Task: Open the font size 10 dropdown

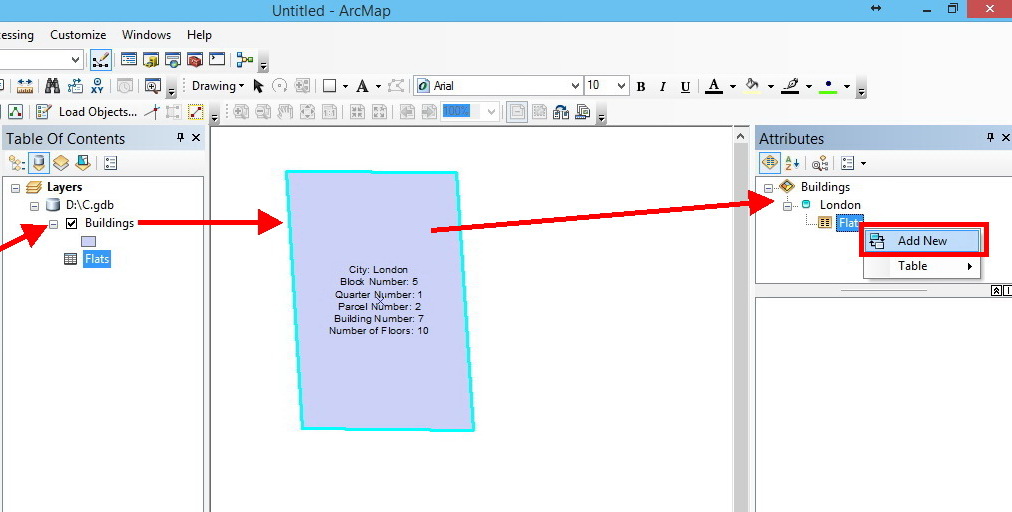Action: click(x=622, y=86)
